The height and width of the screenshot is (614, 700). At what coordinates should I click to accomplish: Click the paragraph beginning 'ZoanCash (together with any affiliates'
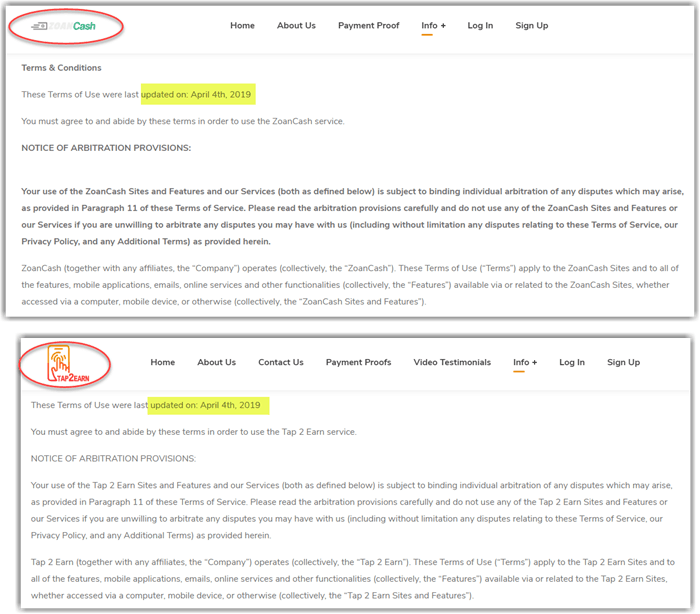[x=350, y=285]
